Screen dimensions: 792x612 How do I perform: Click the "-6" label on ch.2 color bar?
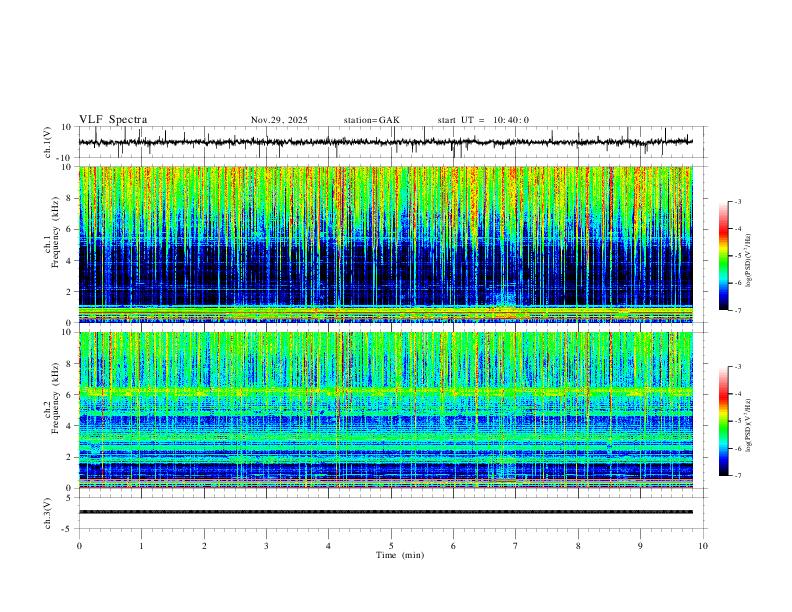point(738,448)
